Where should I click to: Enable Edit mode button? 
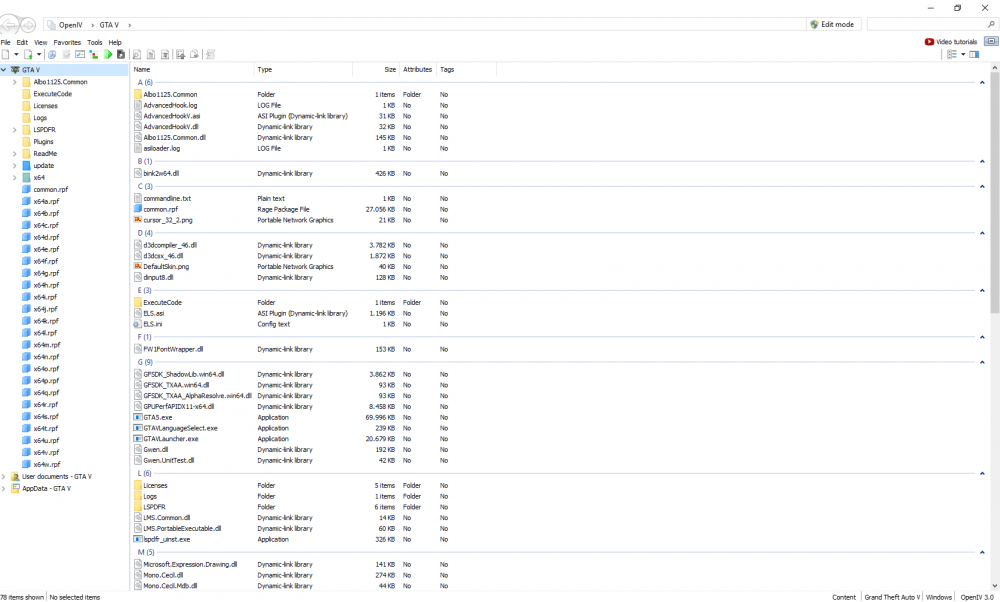click(832, 24)
